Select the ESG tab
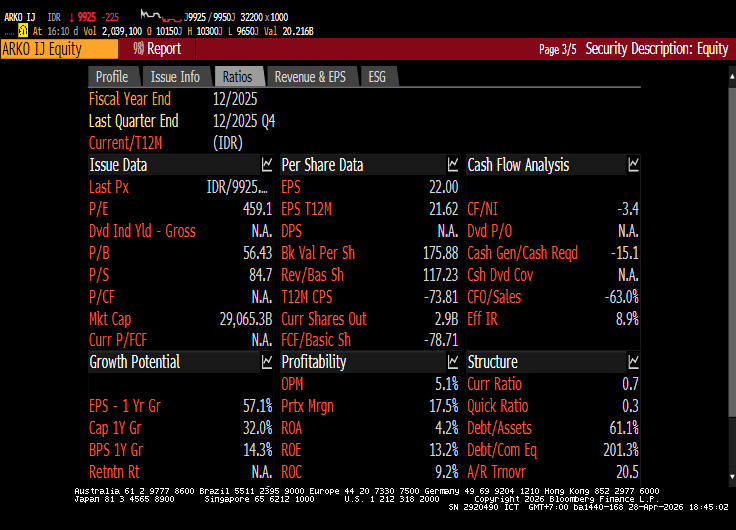736x530 pixels. coord(377,77)
